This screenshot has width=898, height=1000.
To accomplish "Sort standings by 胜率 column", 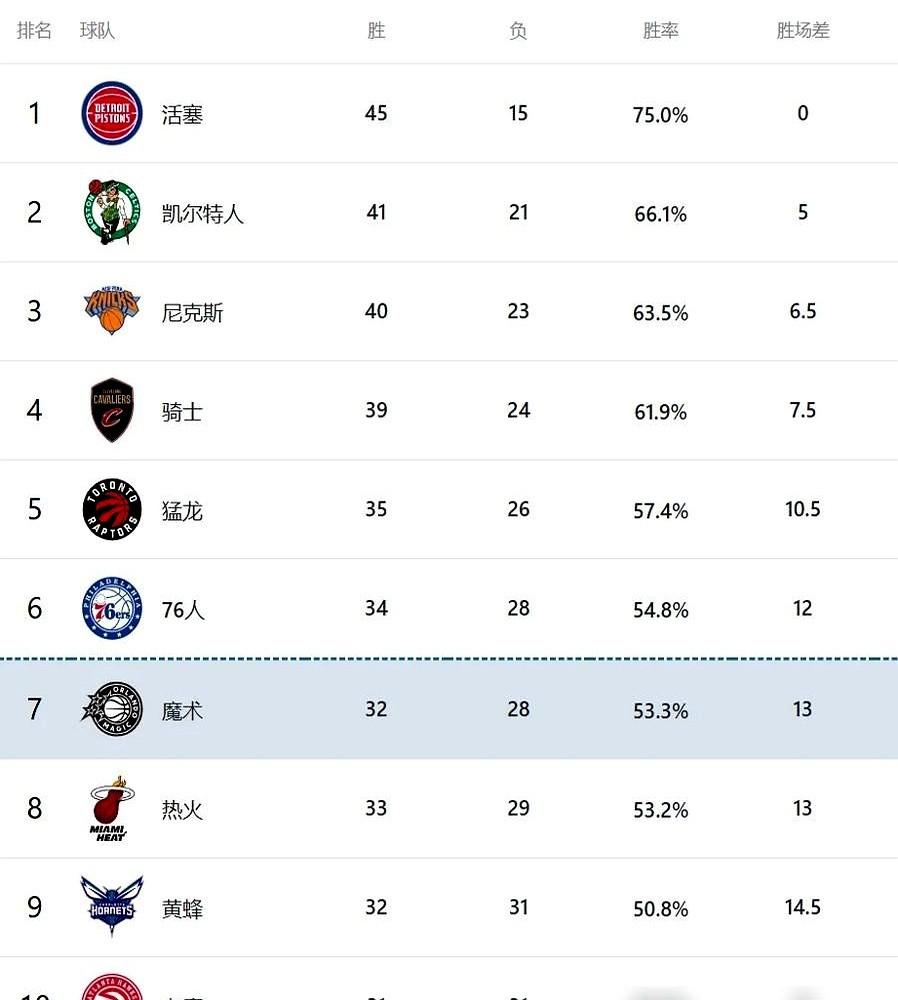I will click(660, 31).
